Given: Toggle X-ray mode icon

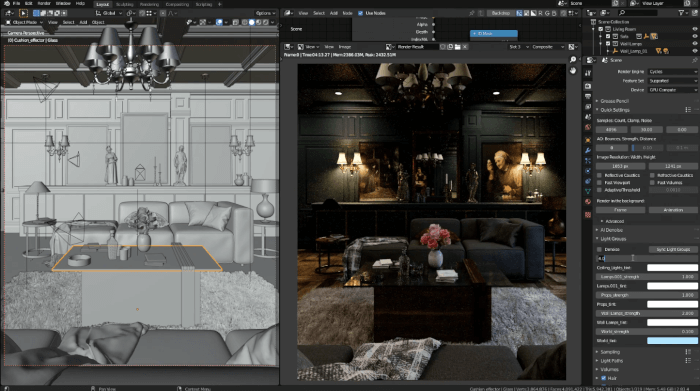Looking at the screenshot, I should pos(236,22).
